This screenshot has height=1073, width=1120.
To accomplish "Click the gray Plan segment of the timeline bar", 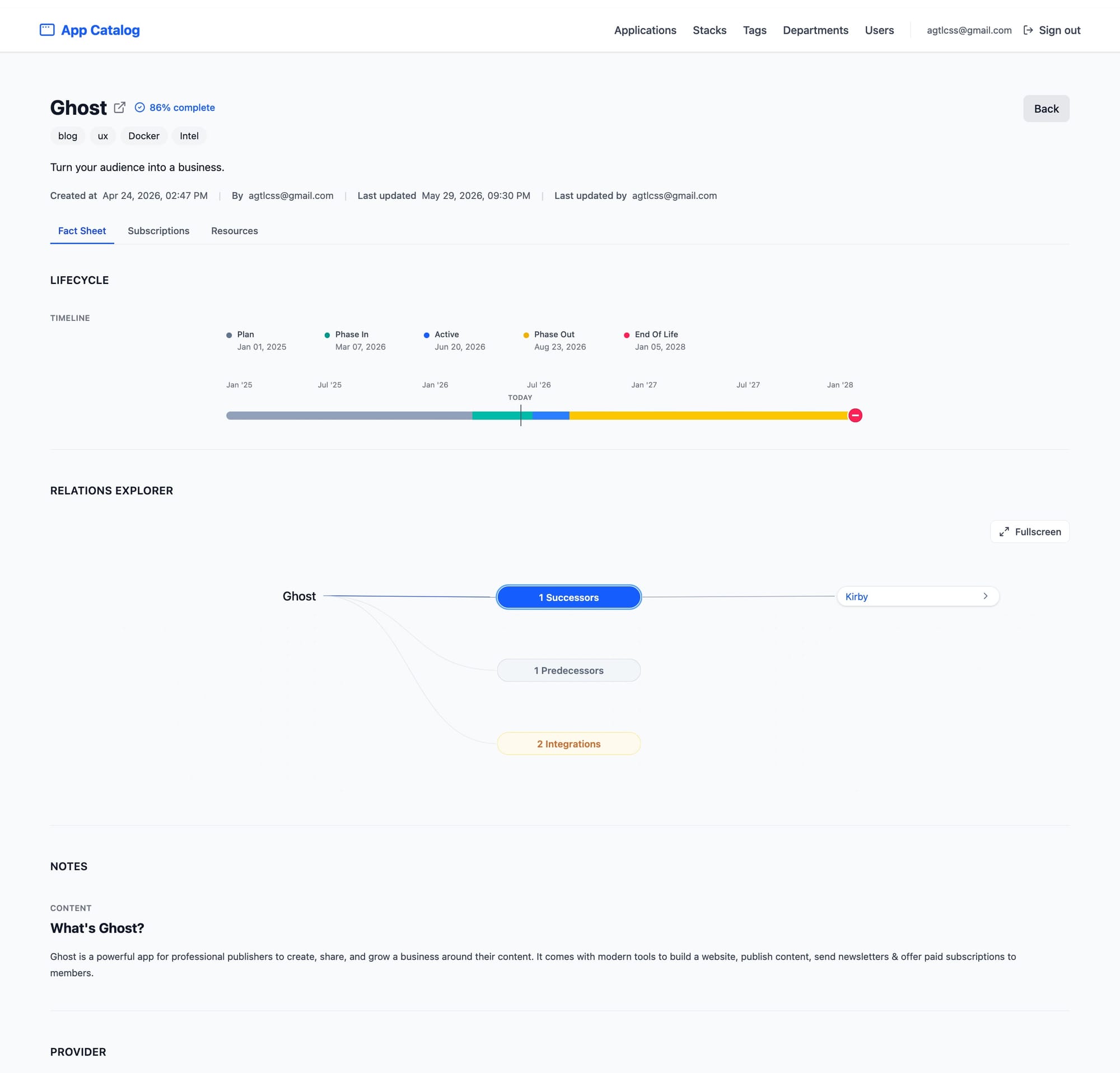I will coord(349,416).
